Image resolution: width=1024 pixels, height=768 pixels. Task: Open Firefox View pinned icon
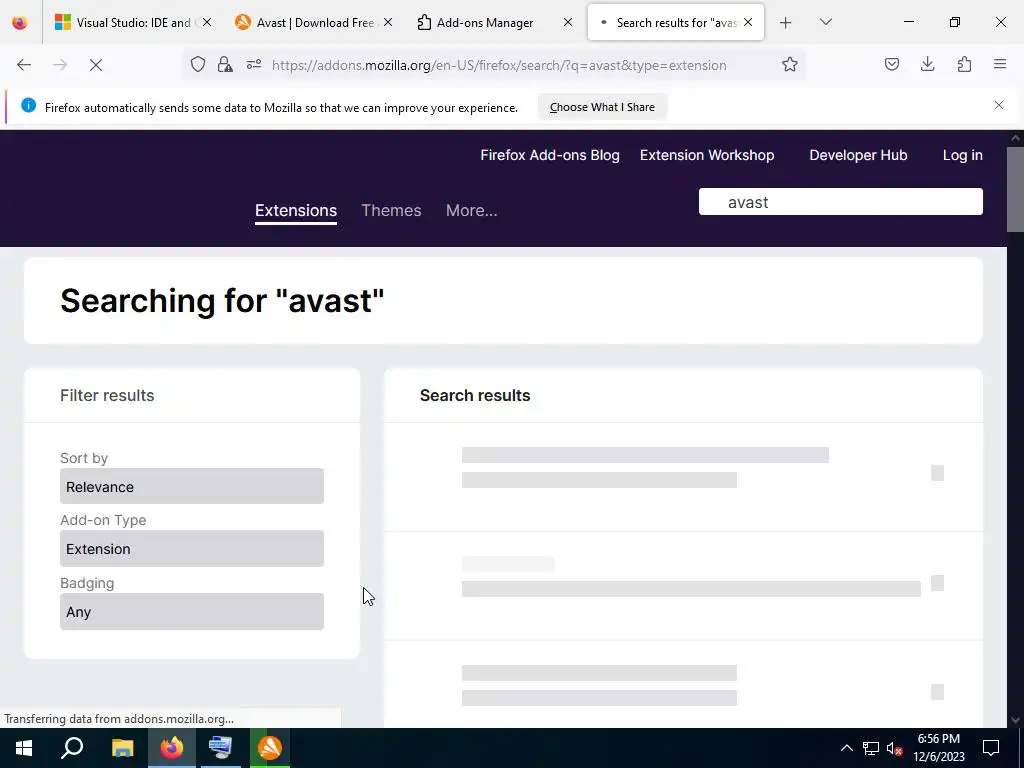pyautogui.click(x=20, y=23)
